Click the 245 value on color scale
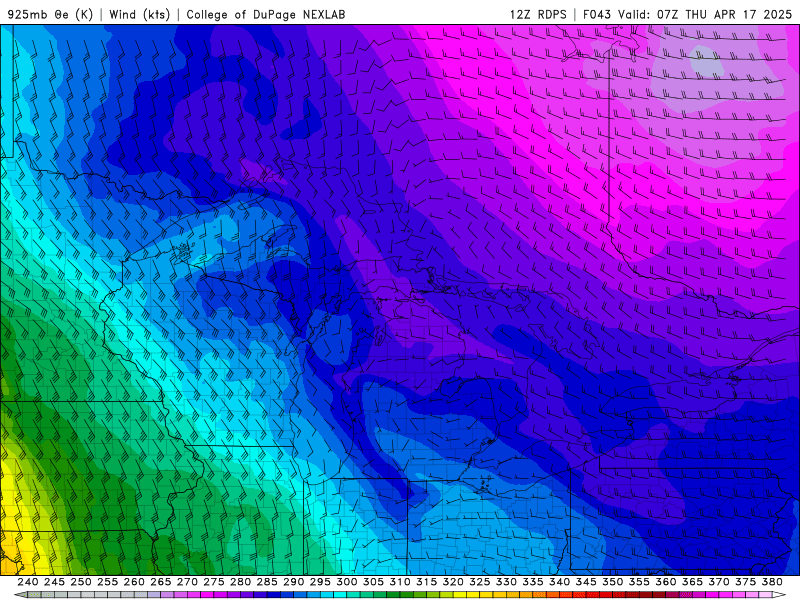The image size is (800, 600). 54,582
